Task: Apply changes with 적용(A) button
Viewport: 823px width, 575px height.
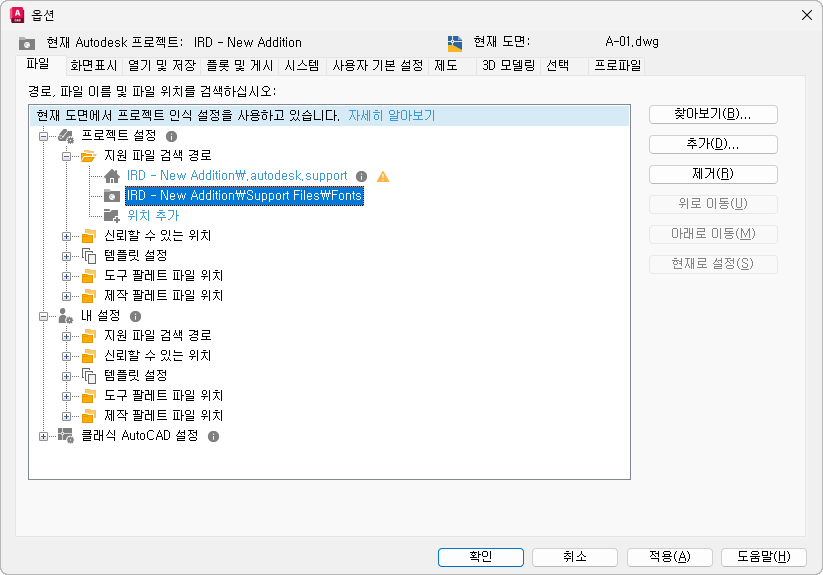Action: [670, 557]
